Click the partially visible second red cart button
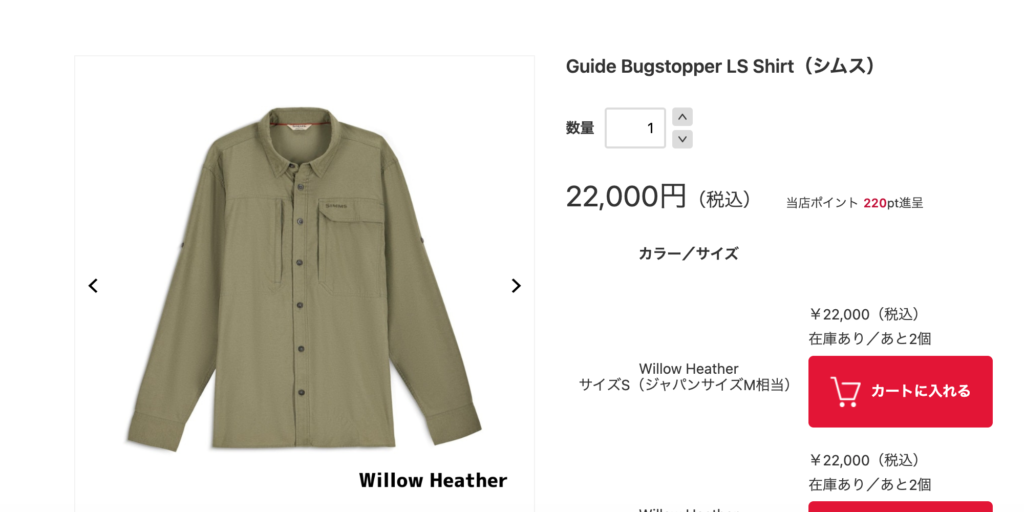This screenshot has height=512, width=1024. [x=900, y=507]
